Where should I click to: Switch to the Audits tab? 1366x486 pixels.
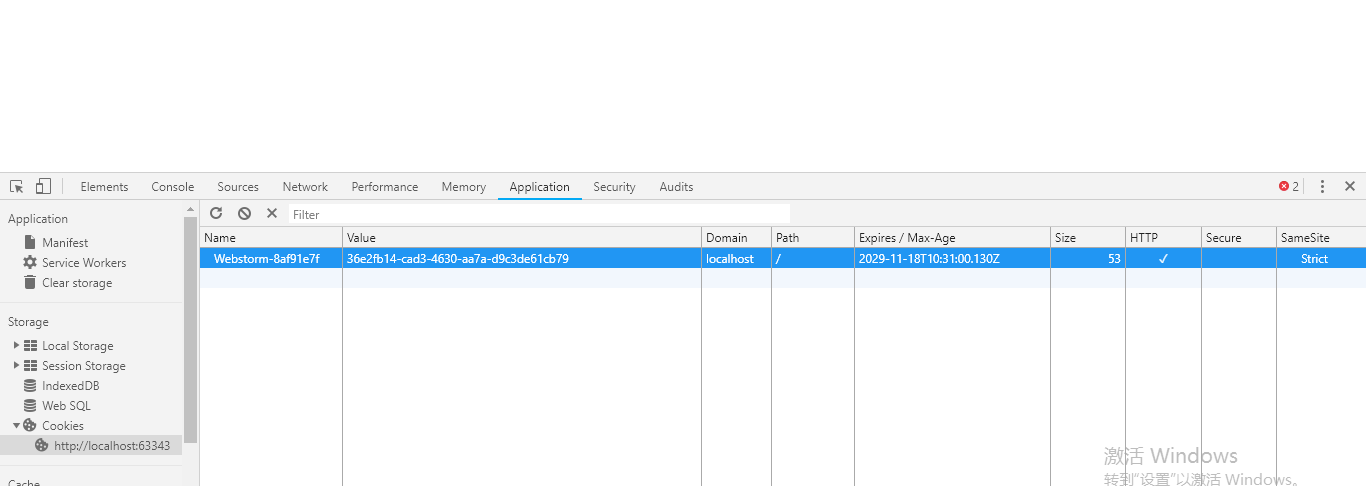pos(676,187)
